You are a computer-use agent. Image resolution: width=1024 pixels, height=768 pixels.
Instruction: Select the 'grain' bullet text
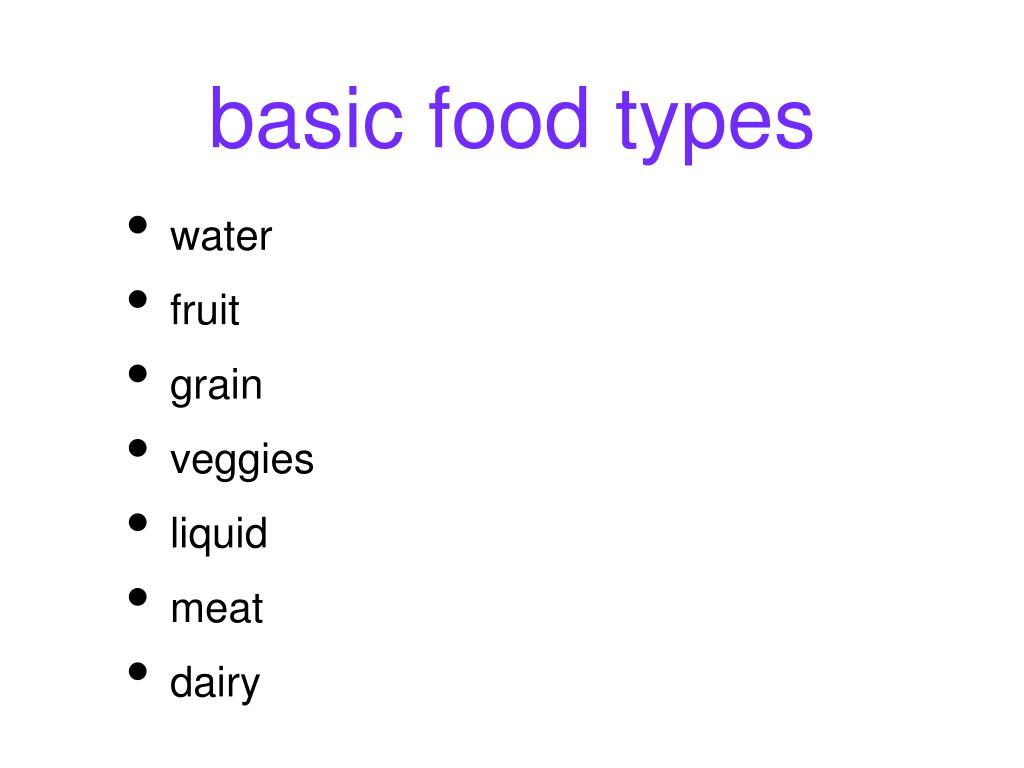pyautogui.click(x=216, y=387)
